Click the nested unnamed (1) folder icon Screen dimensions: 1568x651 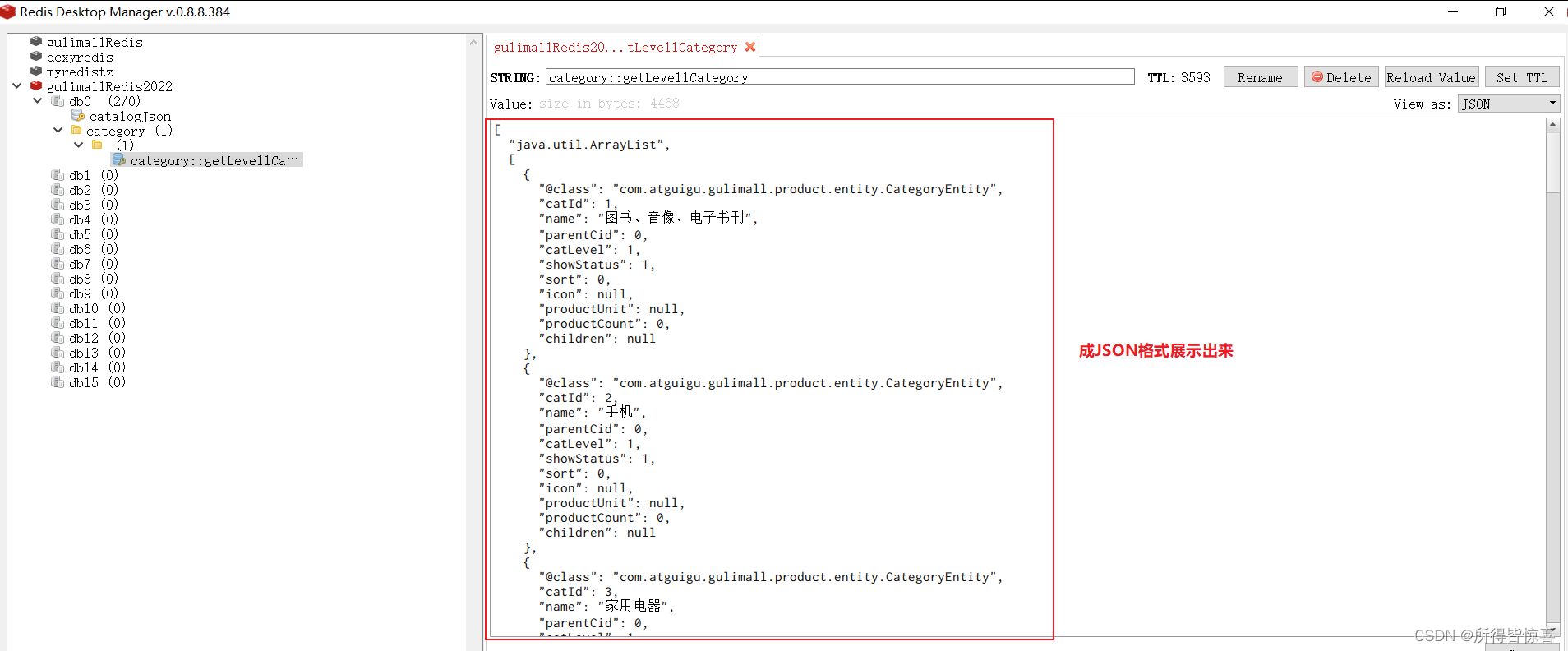coord(97,145)
